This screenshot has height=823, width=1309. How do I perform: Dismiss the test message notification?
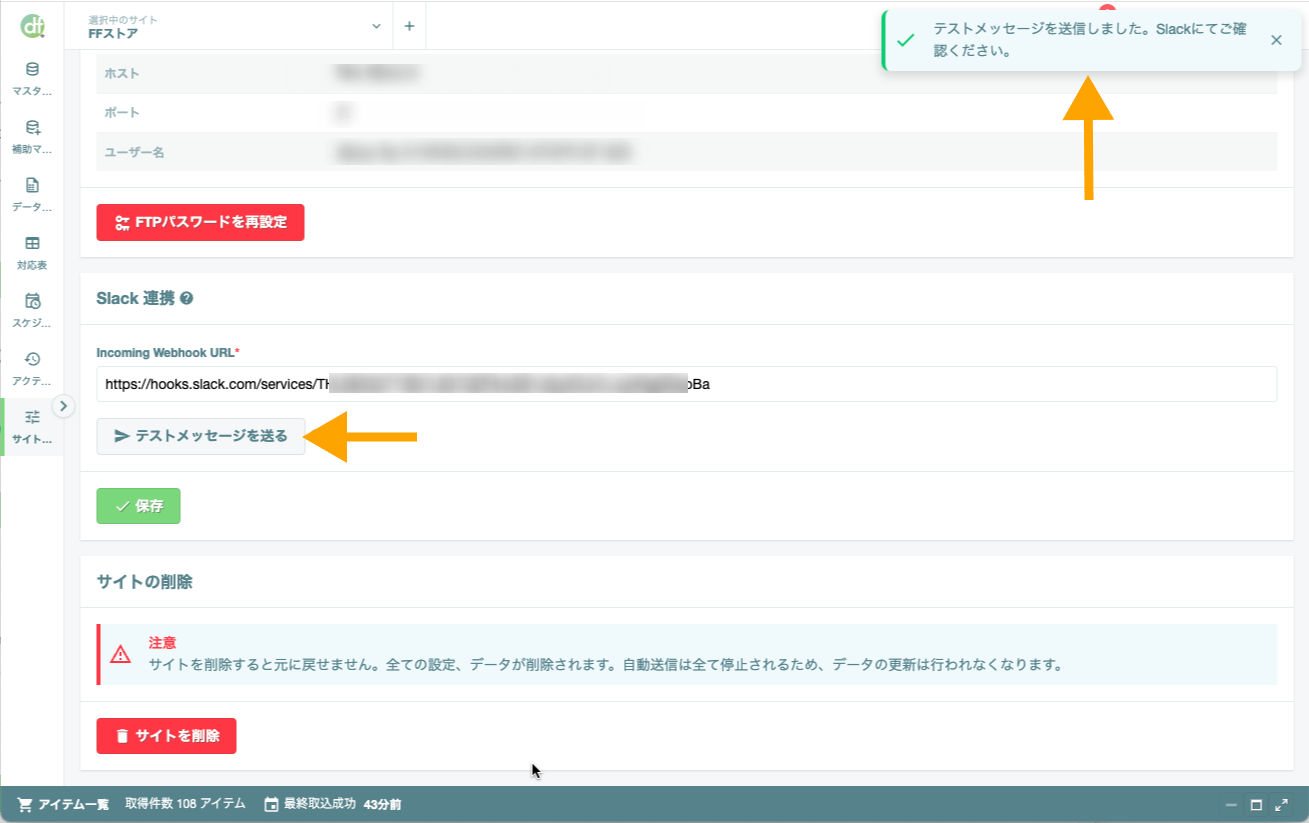tap(1276, 40)
